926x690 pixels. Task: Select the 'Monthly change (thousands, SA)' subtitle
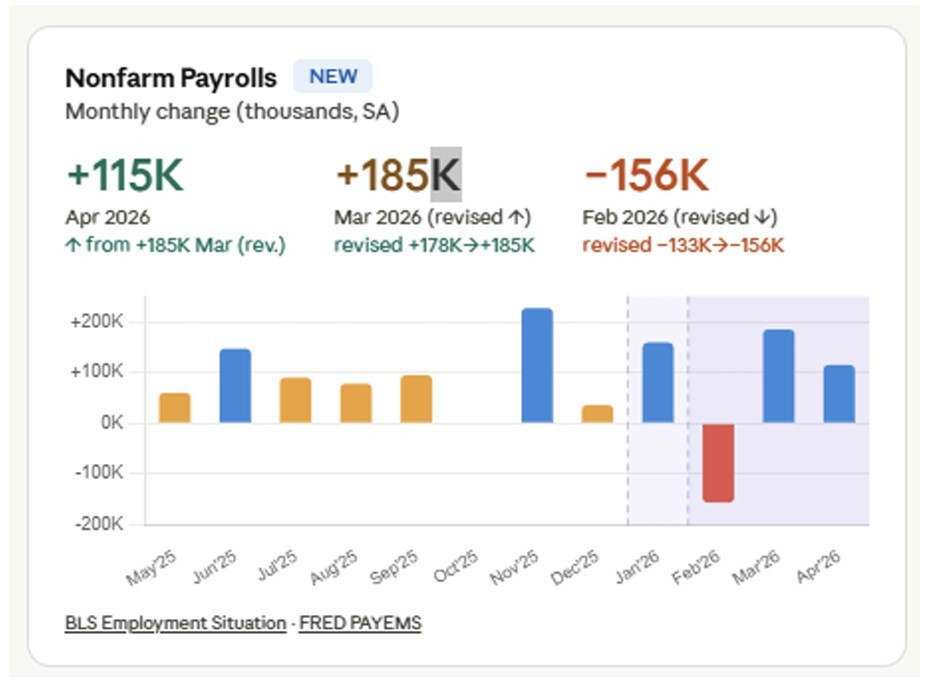[x=232, y=112]
